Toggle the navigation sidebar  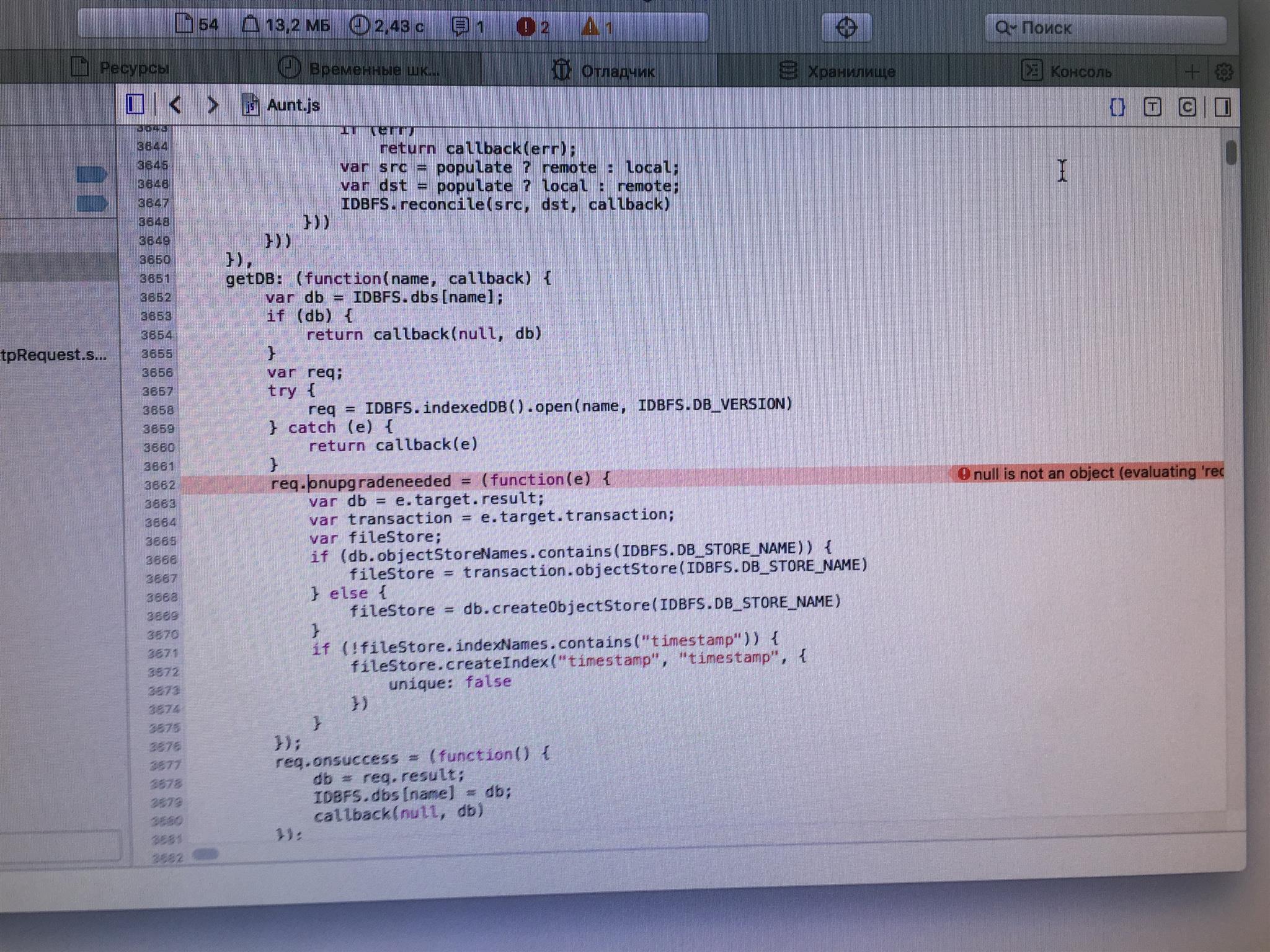(x=135, y=104)
